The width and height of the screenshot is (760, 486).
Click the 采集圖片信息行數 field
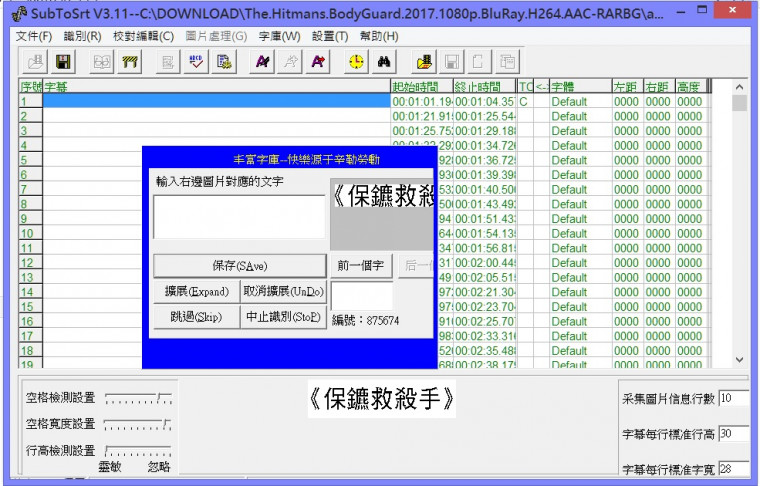click(733, 398)
